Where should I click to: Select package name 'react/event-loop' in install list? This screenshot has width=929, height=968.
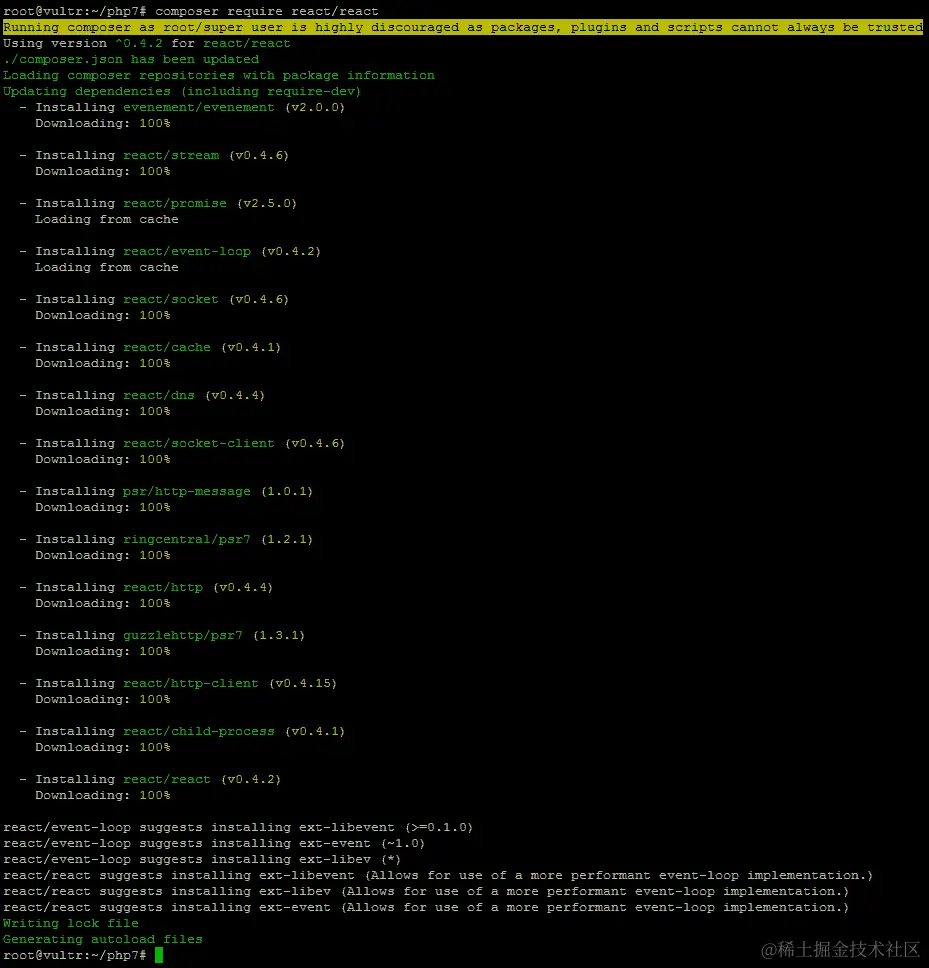point(187,251)
